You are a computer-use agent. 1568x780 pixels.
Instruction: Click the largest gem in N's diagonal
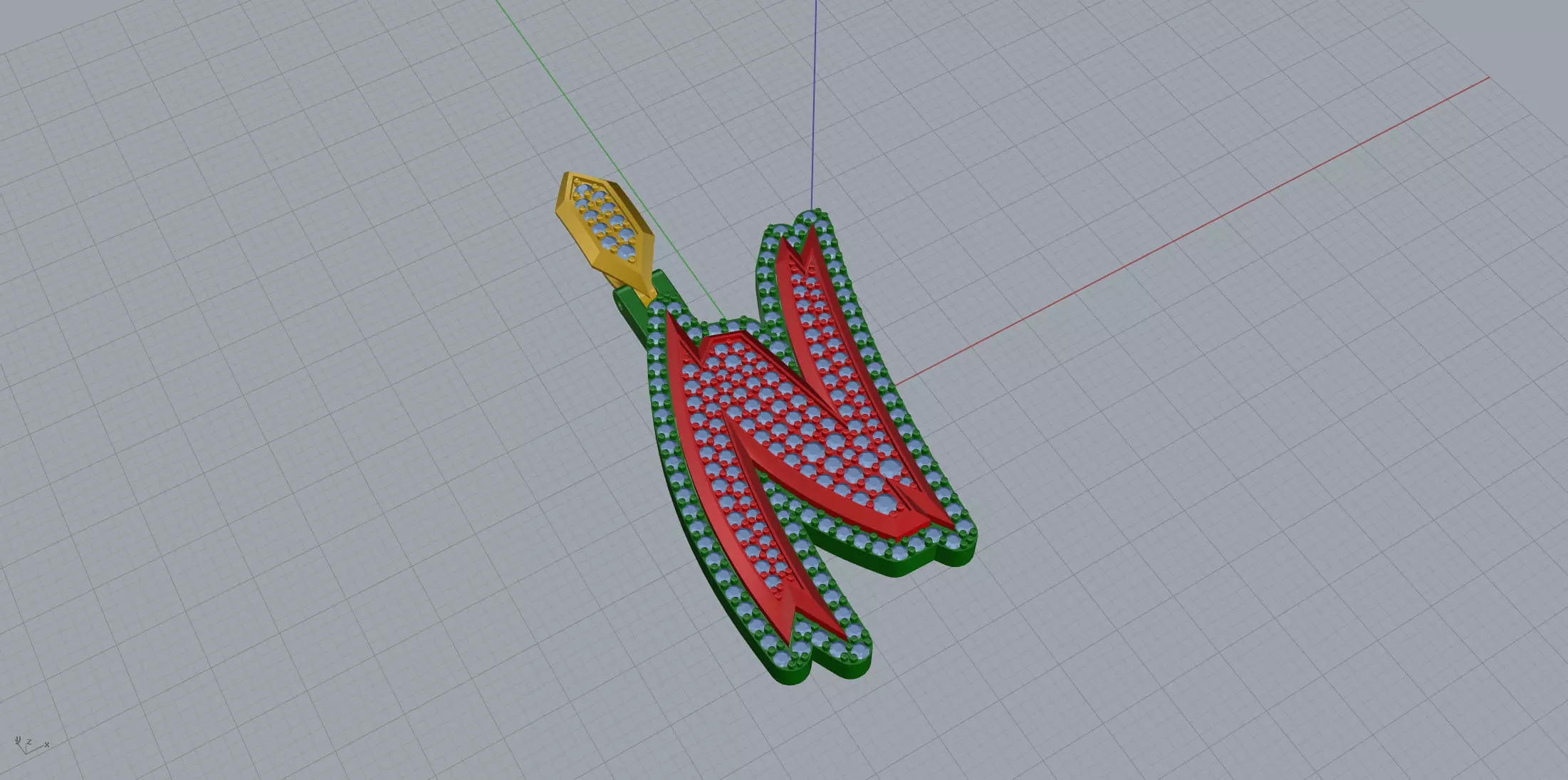click(x=812, y=450)
